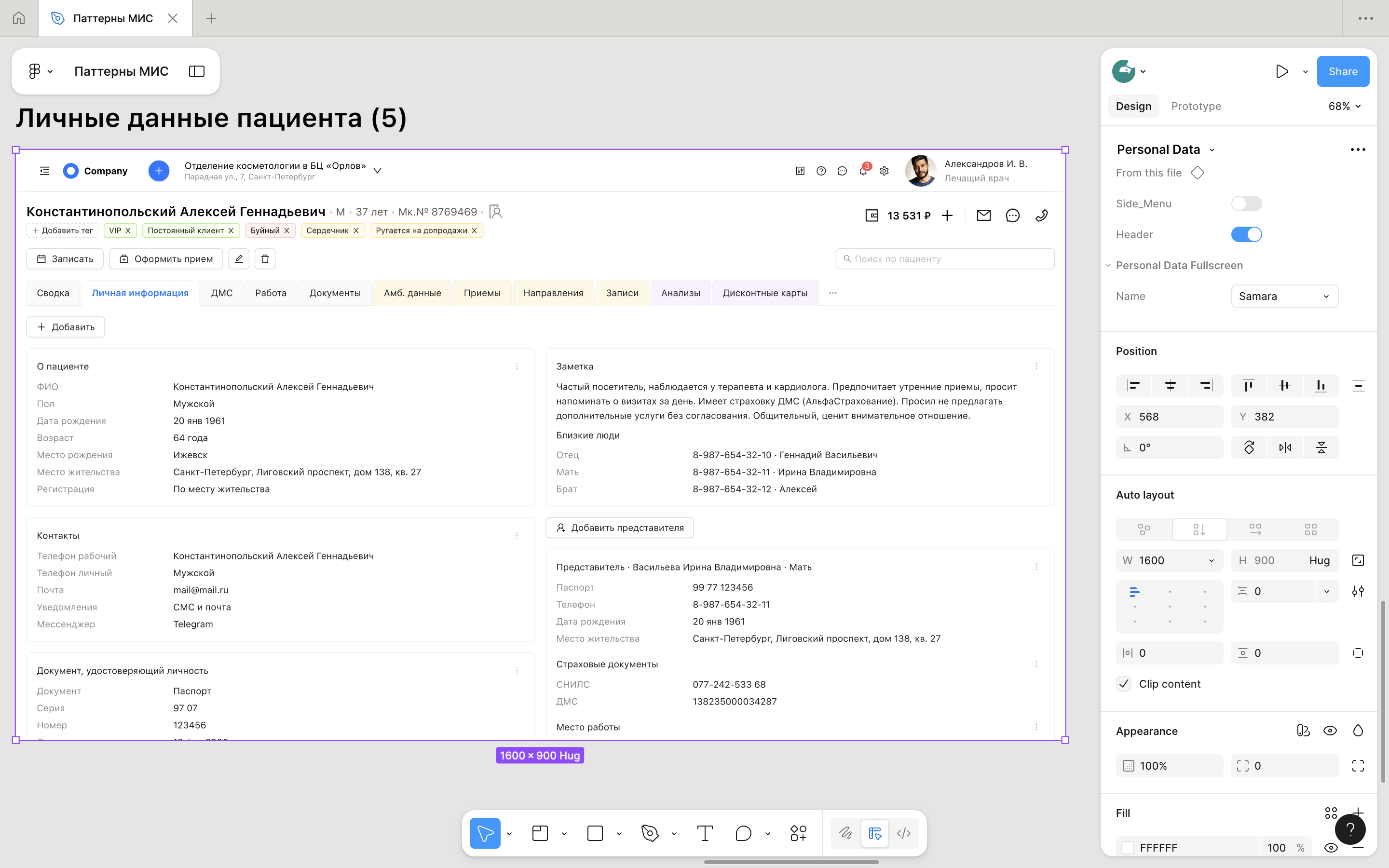Image resolution: width=1389 pixels, height=868 pixels.
Task: Click the Share button
Action: tap(1343, 71)
